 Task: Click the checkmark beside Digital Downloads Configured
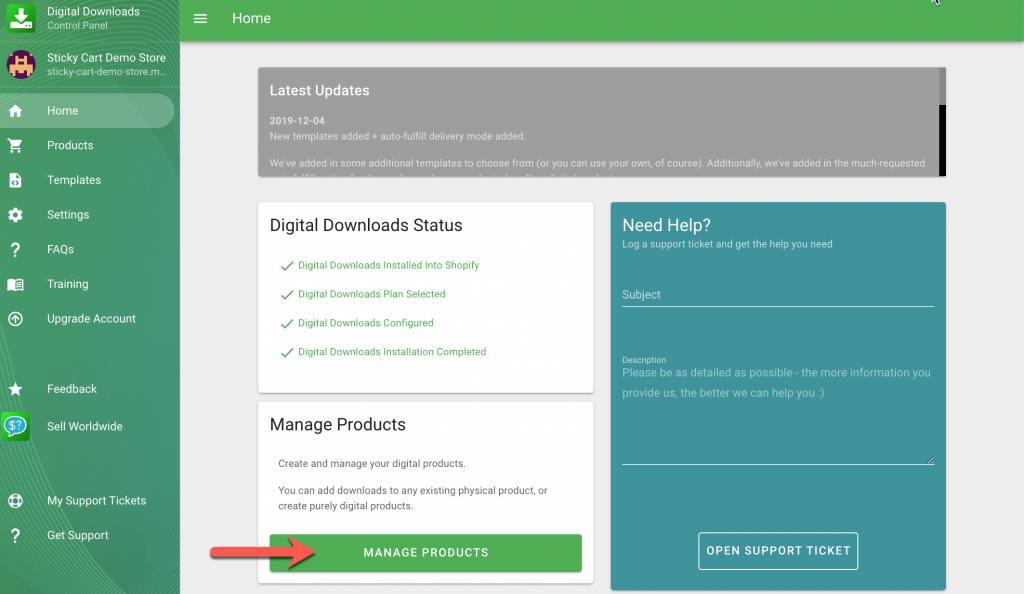coord(287,324)
